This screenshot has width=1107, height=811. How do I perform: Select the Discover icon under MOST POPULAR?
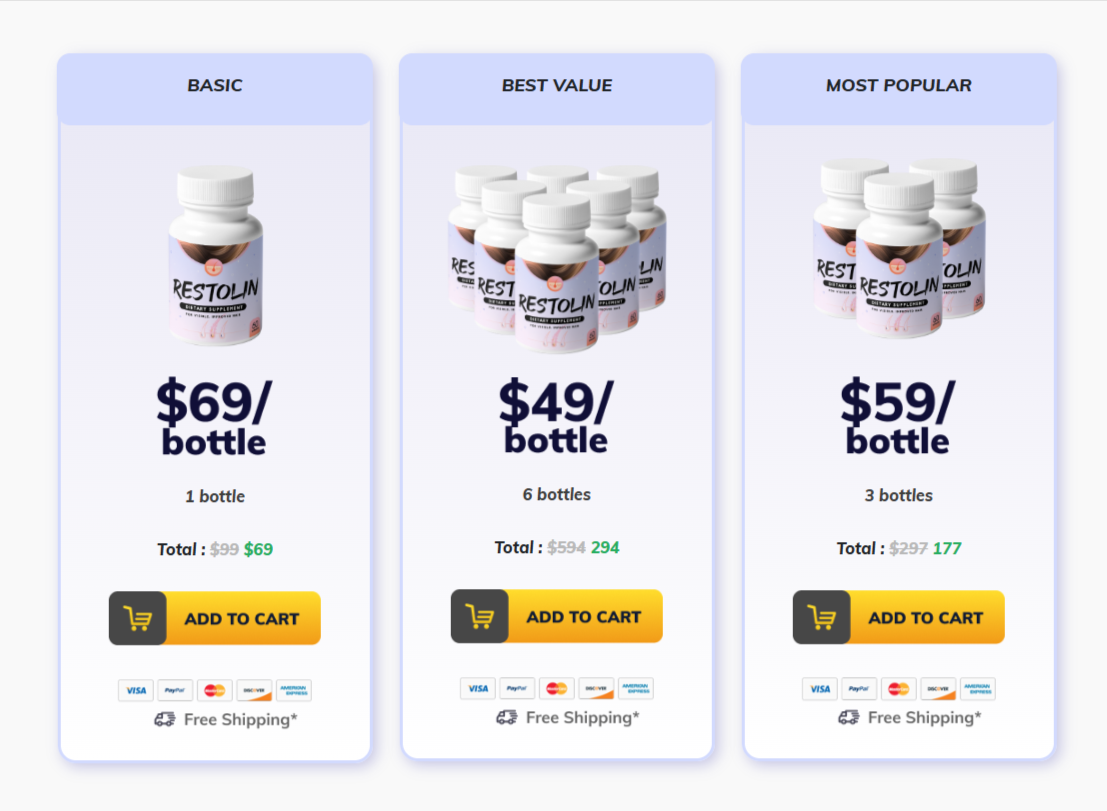(x=938, y=689)
